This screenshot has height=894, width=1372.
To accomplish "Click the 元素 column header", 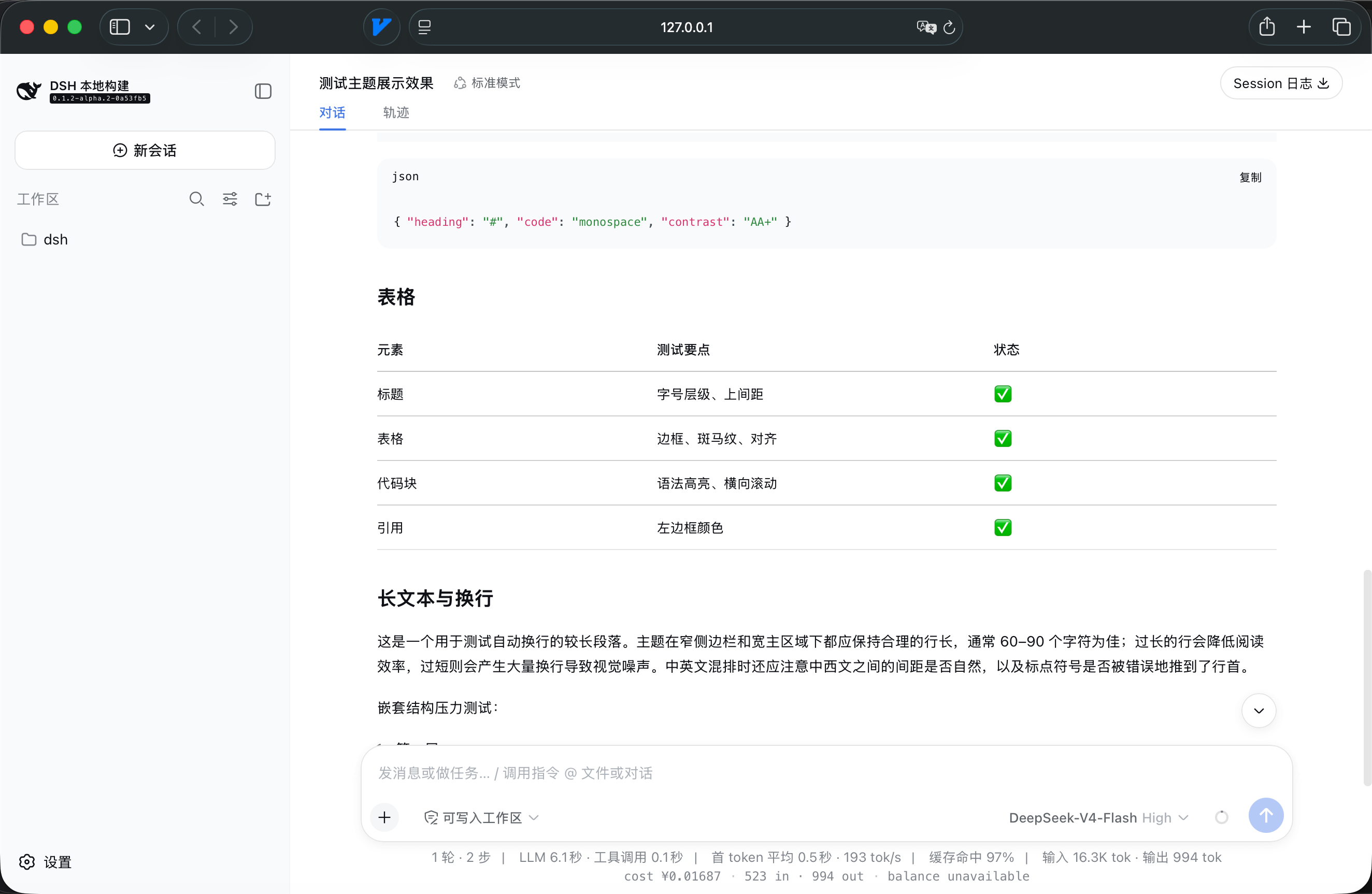I will pos(390,349).
